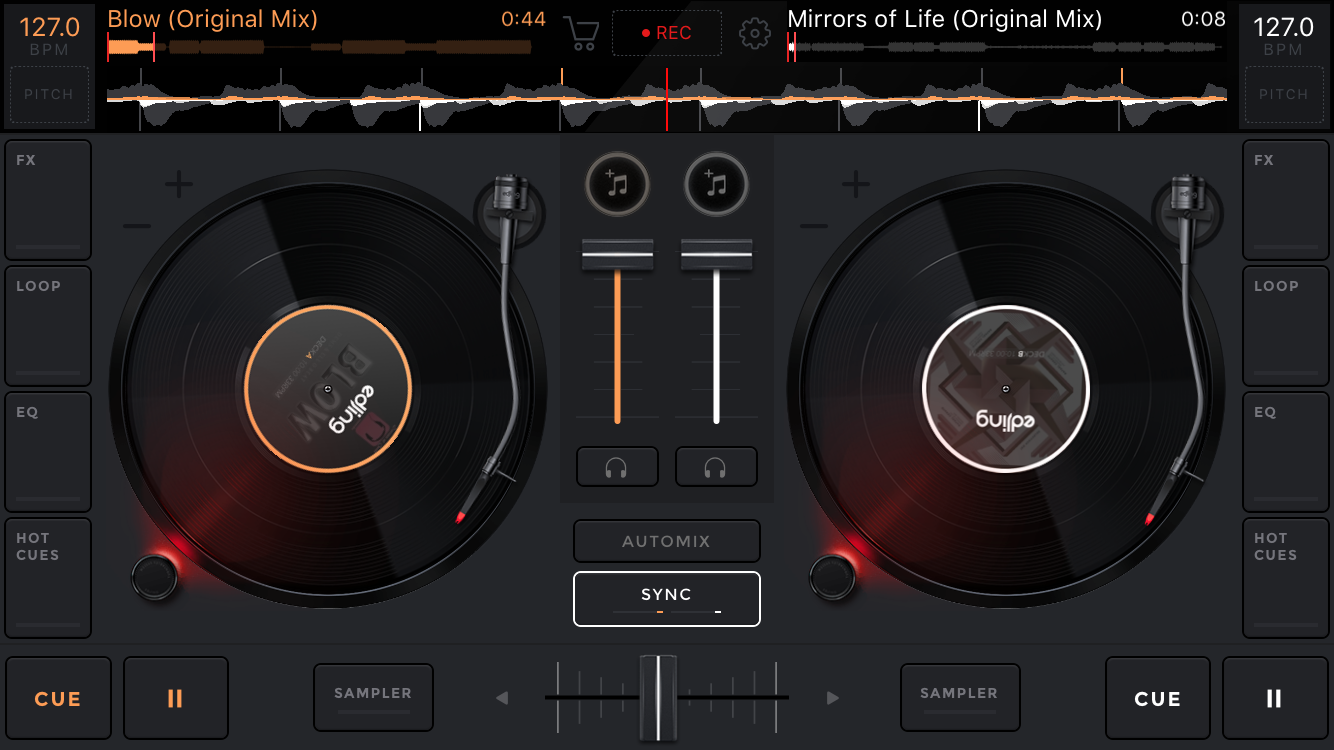Screen dimensions: 1334x750
Task: Expand the left deck FX panel
Action: tap(48, 199)
